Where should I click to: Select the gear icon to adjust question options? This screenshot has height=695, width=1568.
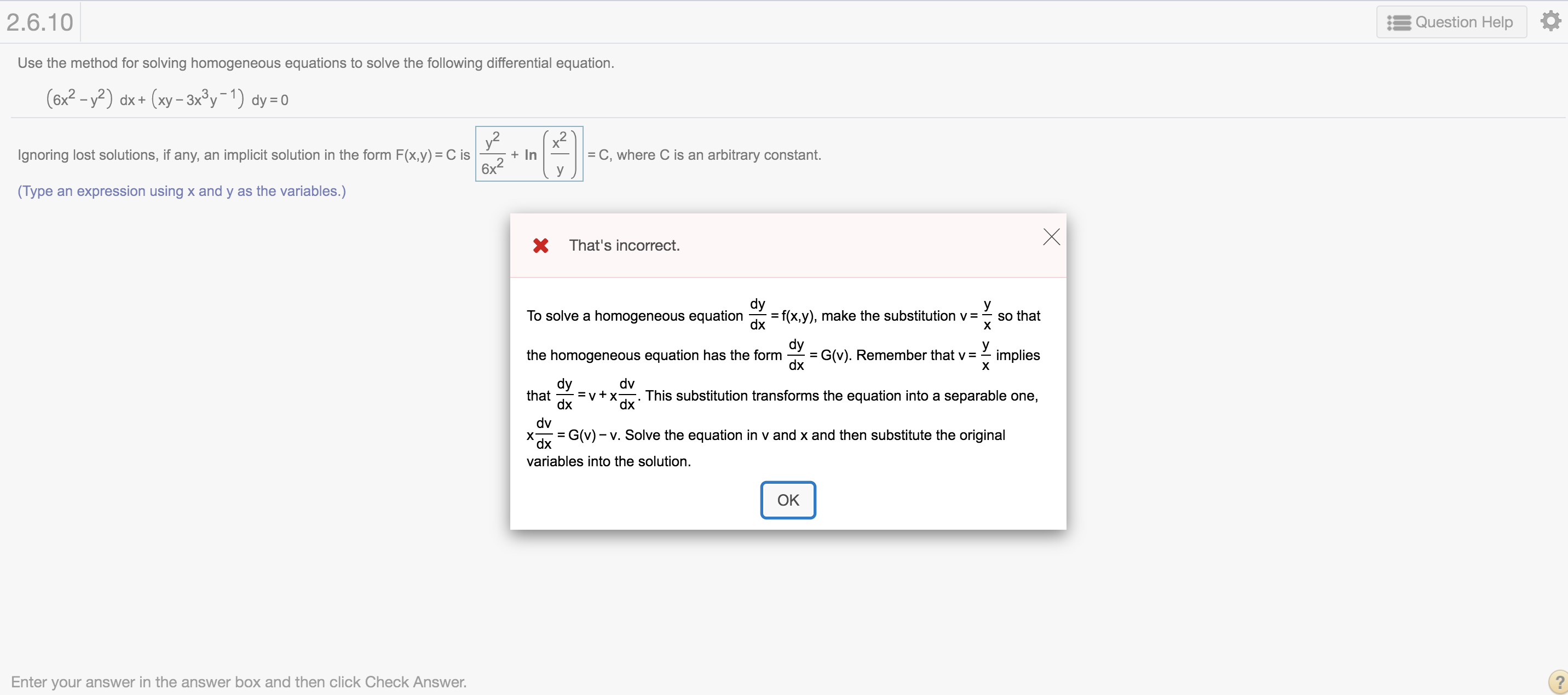1550,20
